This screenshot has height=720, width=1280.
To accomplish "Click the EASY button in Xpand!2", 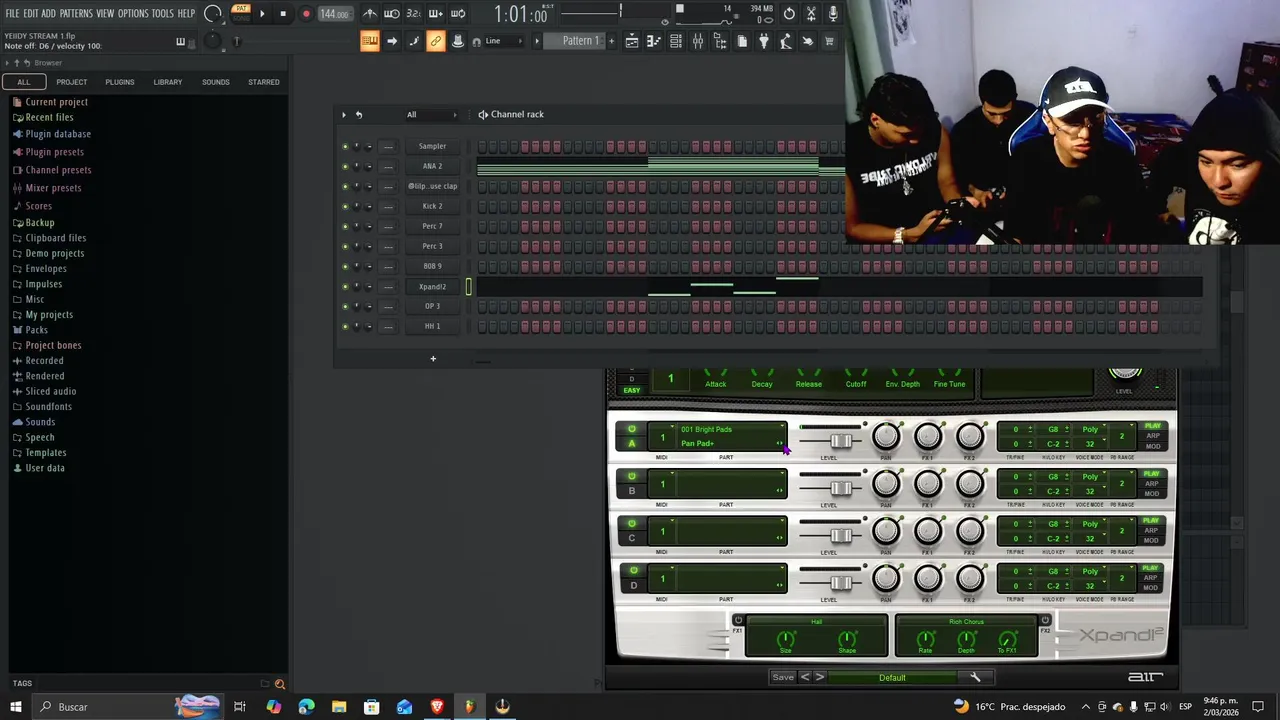I will [632, 390].
